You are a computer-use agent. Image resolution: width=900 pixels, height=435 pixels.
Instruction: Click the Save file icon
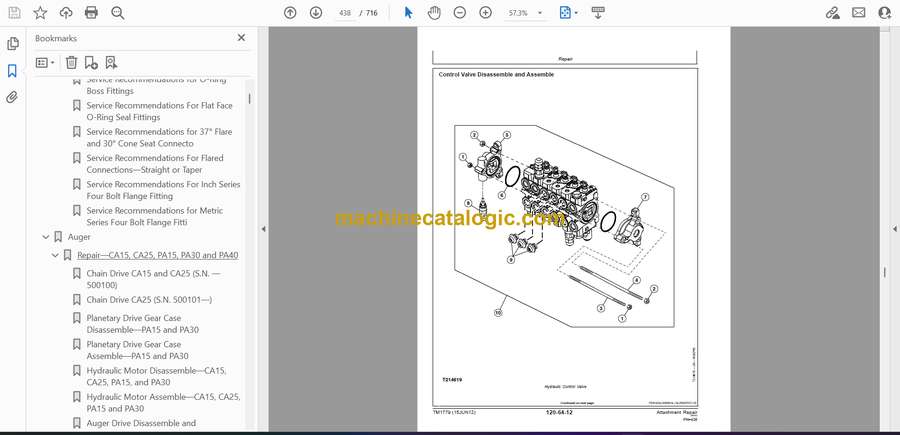[x=14, y=13]
